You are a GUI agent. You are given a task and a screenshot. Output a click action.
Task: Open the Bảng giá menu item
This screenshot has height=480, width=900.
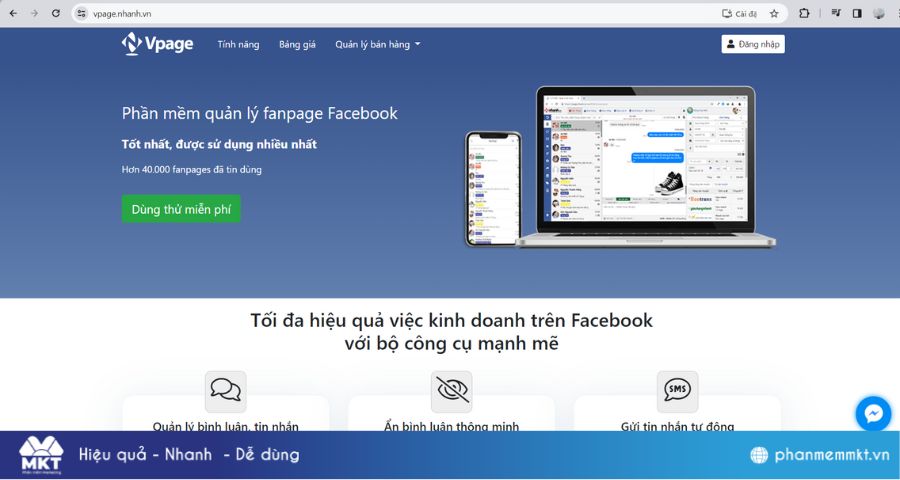coord(297,44)
